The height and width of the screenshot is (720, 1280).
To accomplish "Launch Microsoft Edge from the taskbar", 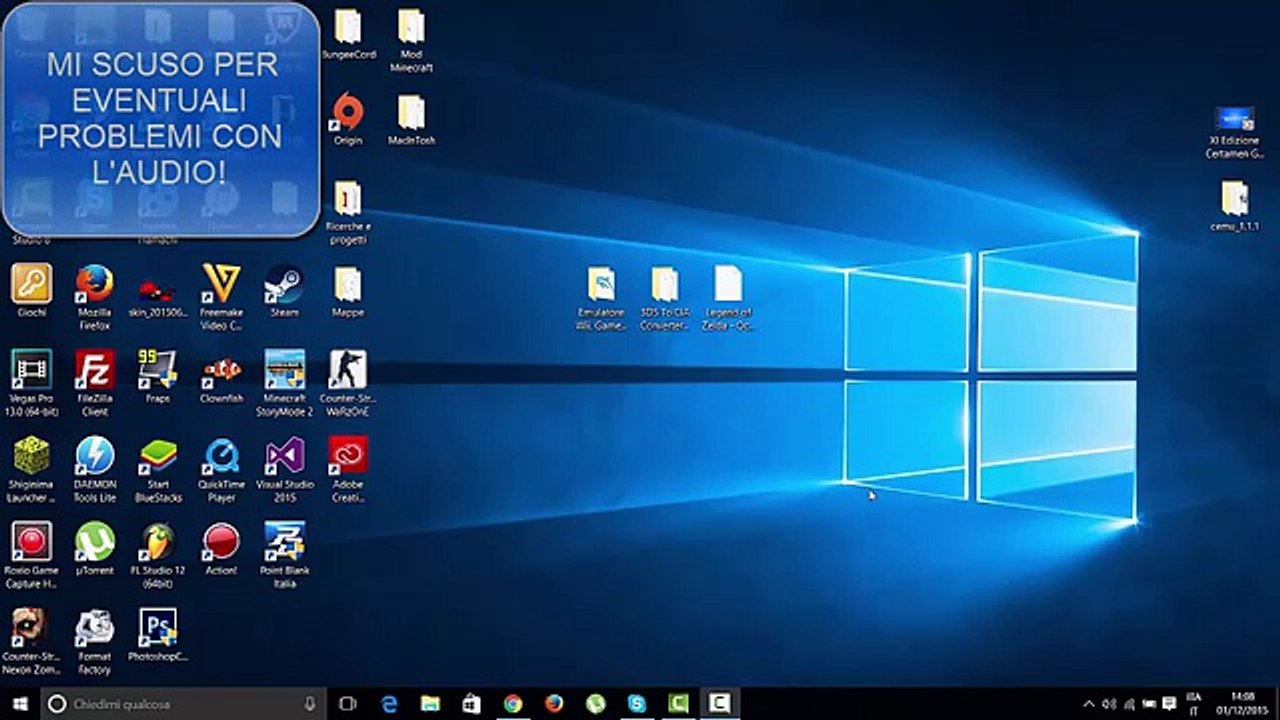I will point(390,704).
